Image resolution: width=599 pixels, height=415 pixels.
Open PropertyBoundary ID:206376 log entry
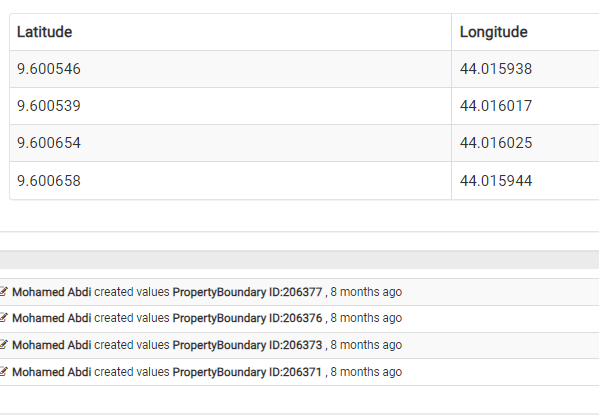(248, 318)
